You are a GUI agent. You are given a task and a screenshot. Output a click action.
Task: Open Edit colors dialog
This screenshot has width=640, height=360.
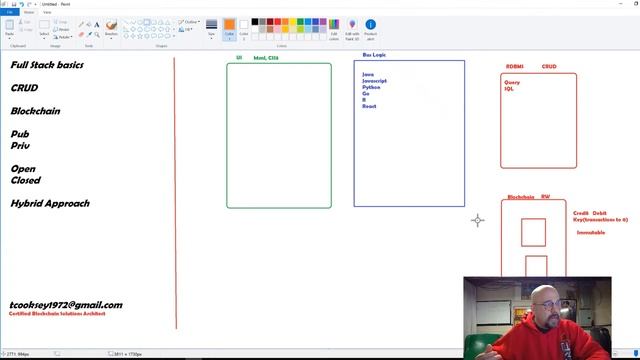point(334,29)
